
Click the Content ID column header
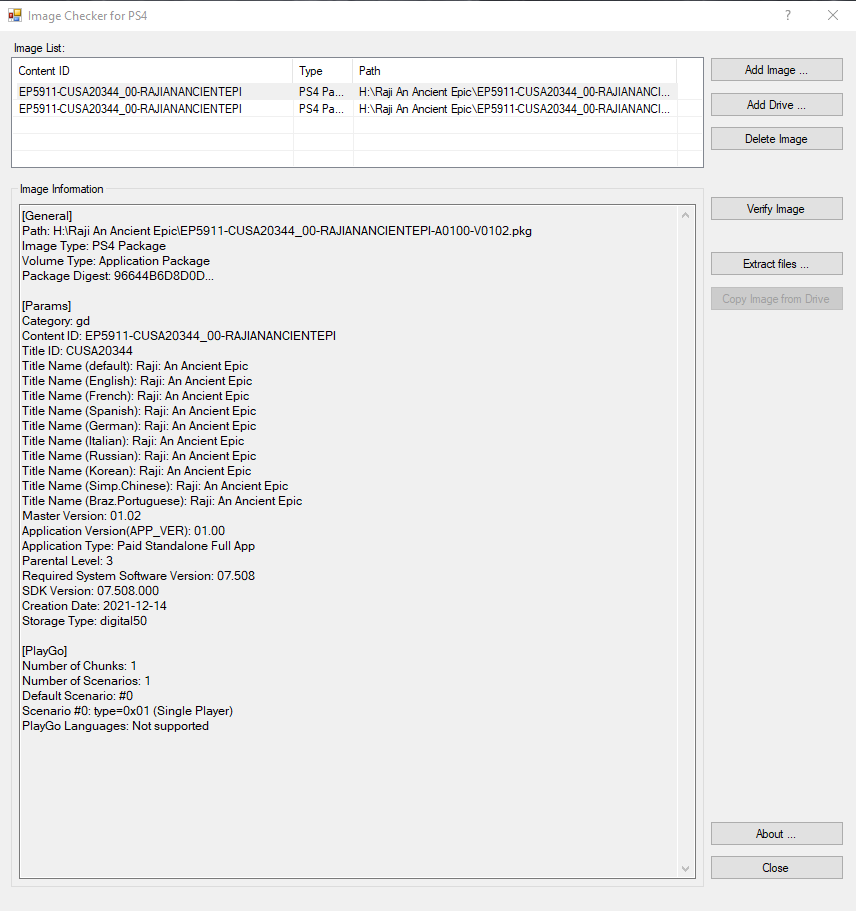tap(152, 71)
